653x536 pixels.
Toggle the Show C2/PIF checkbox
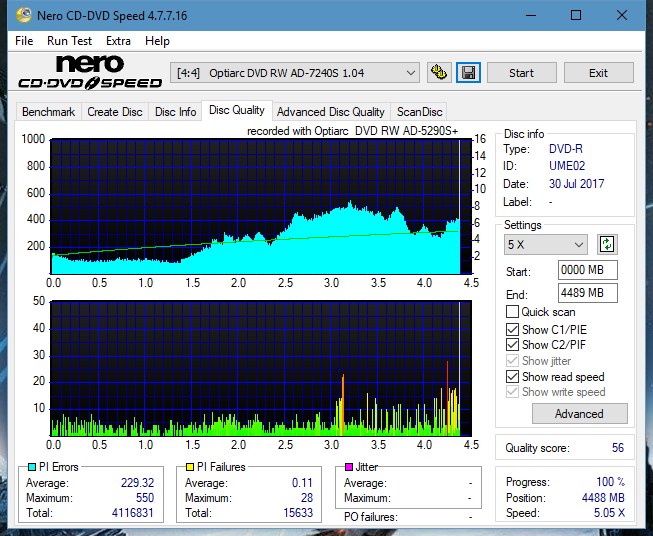[512, 345]
